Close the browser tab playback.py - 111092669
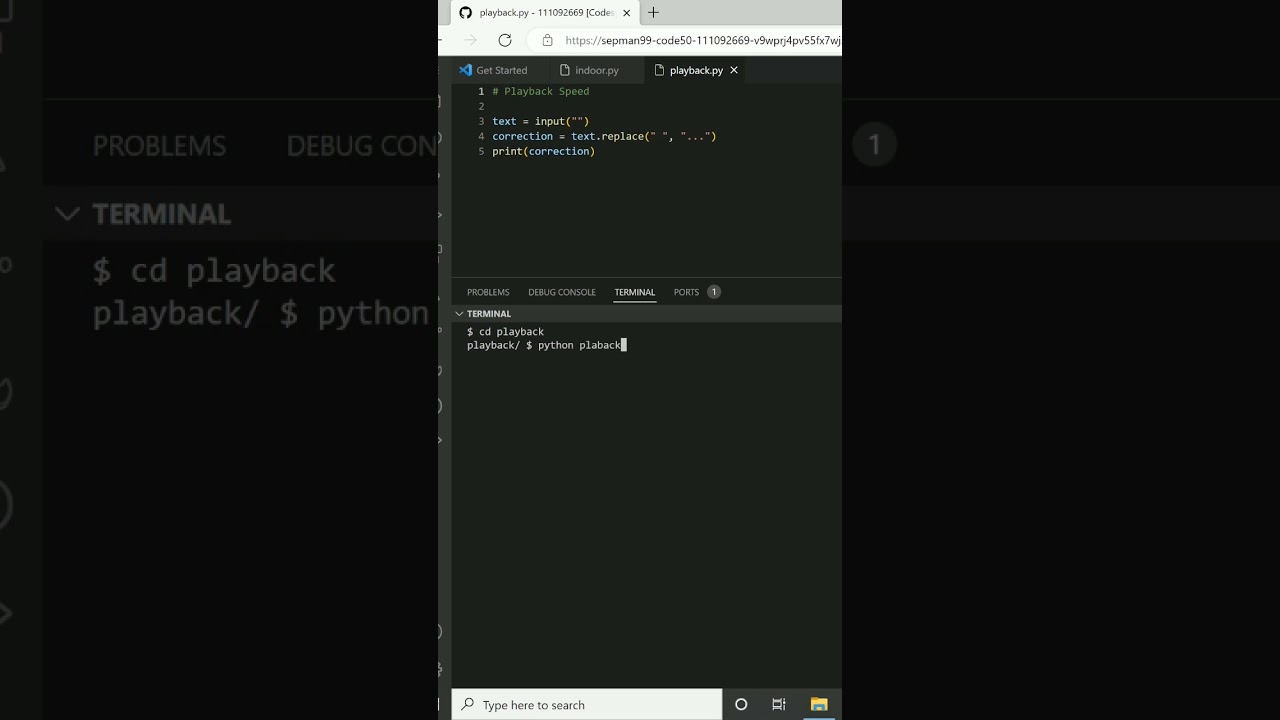Image resolution: width=1280 pixels, height=720 pixels. pyautogui.click(x=627, y=13)
